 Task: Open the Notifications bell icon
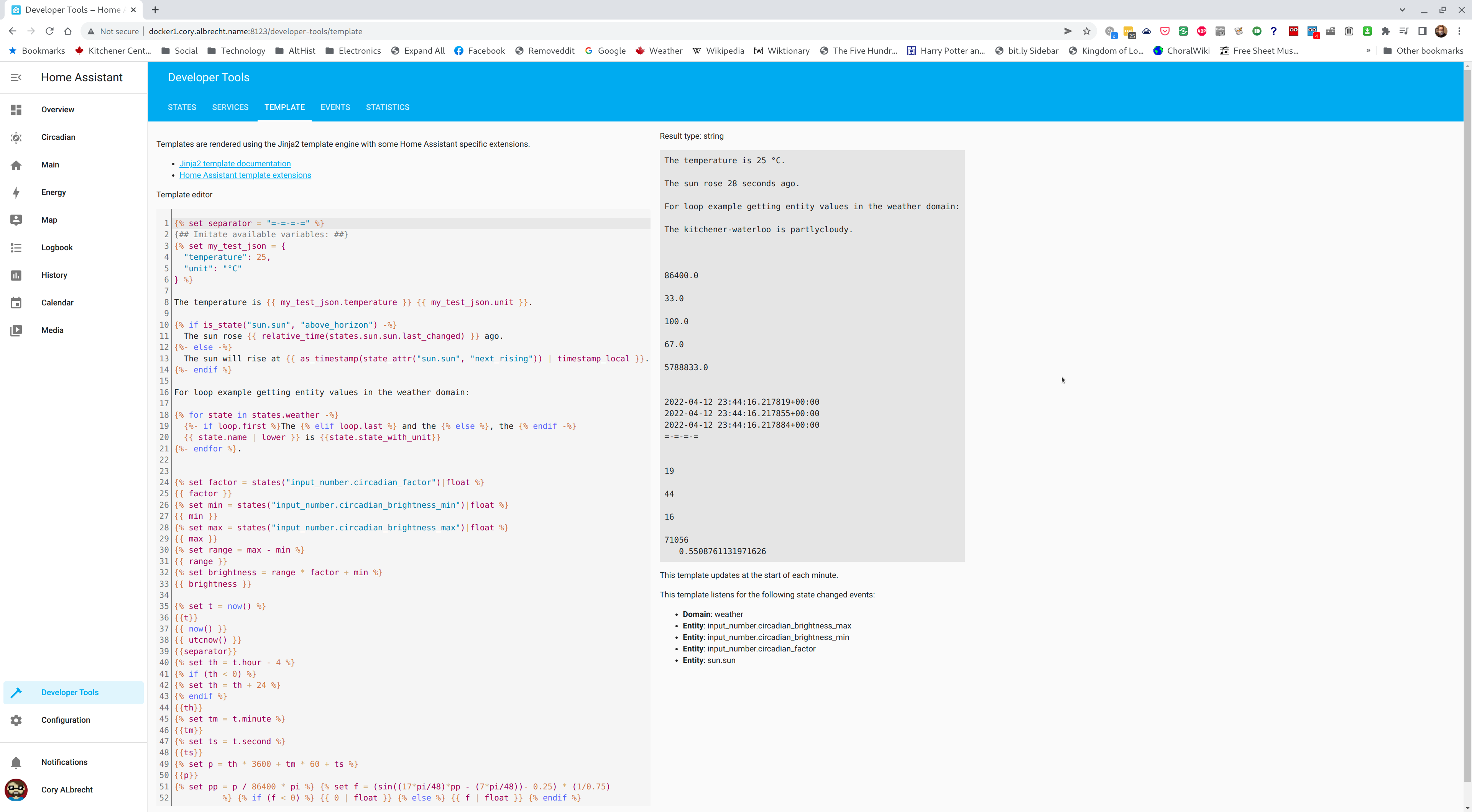[x=16, y=762]
